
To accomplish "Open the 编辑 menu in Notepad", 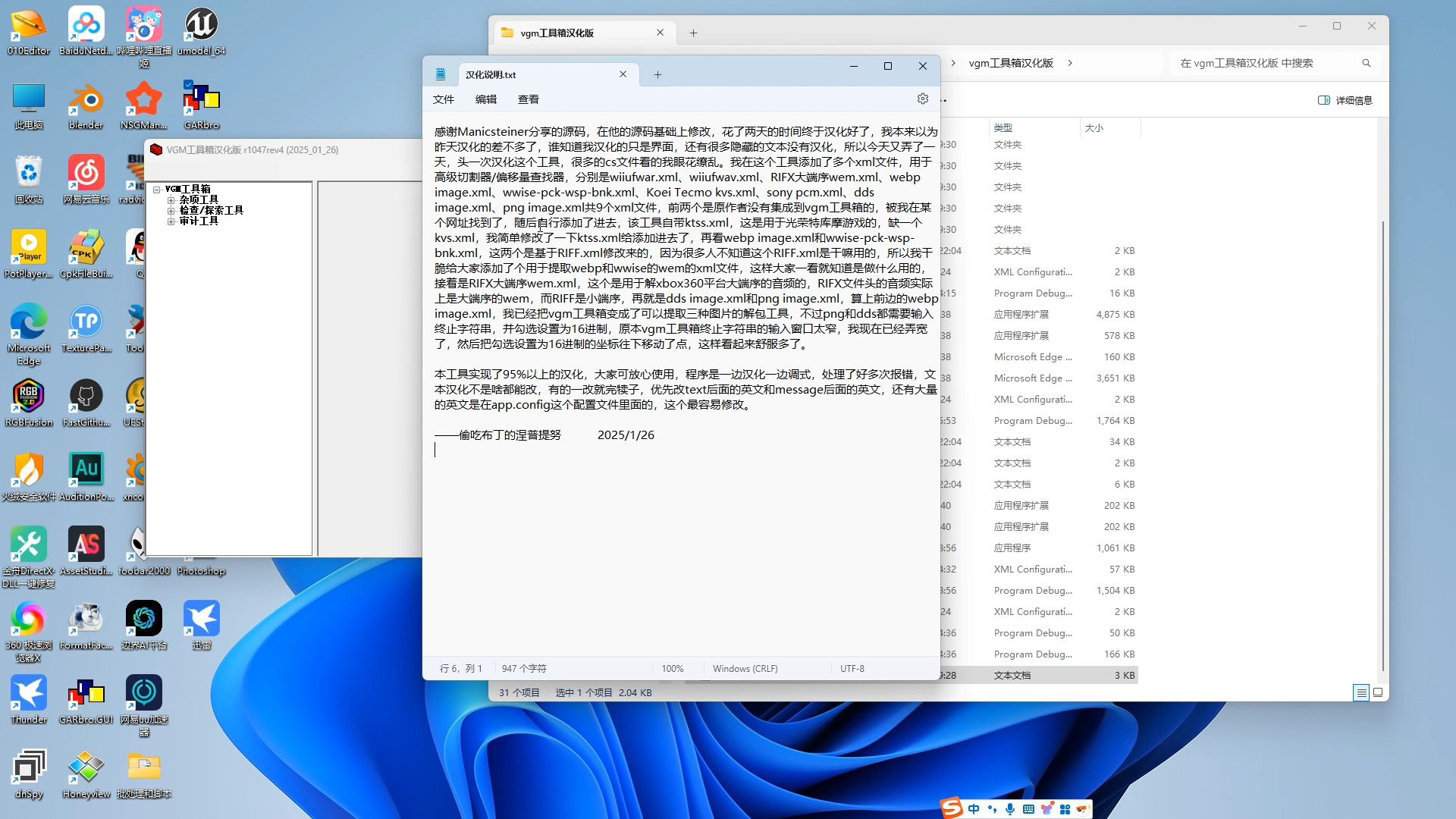I will (x=486, y=99).
